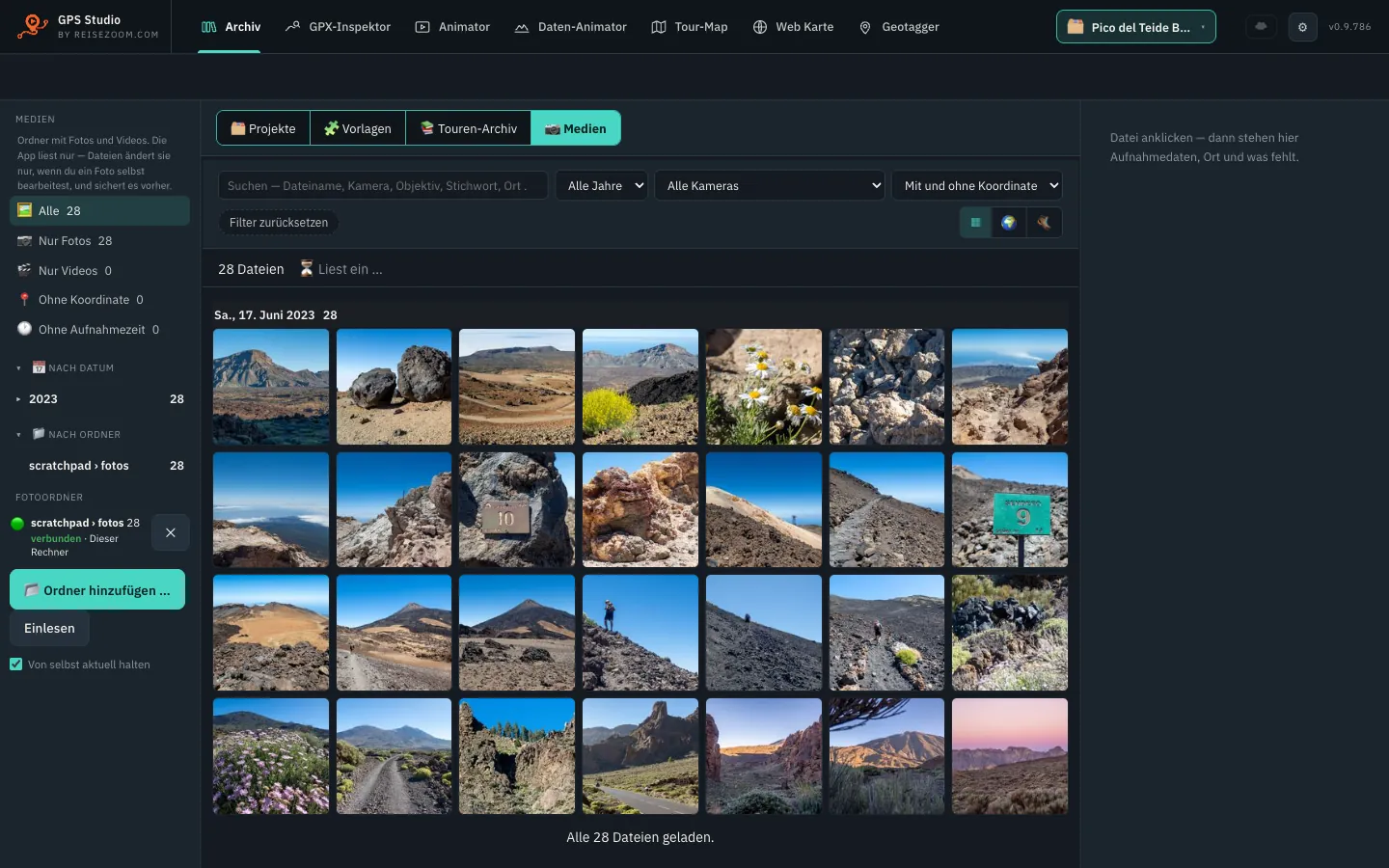Open the thumbnail of purple white wildflowers

coord(271,756)
